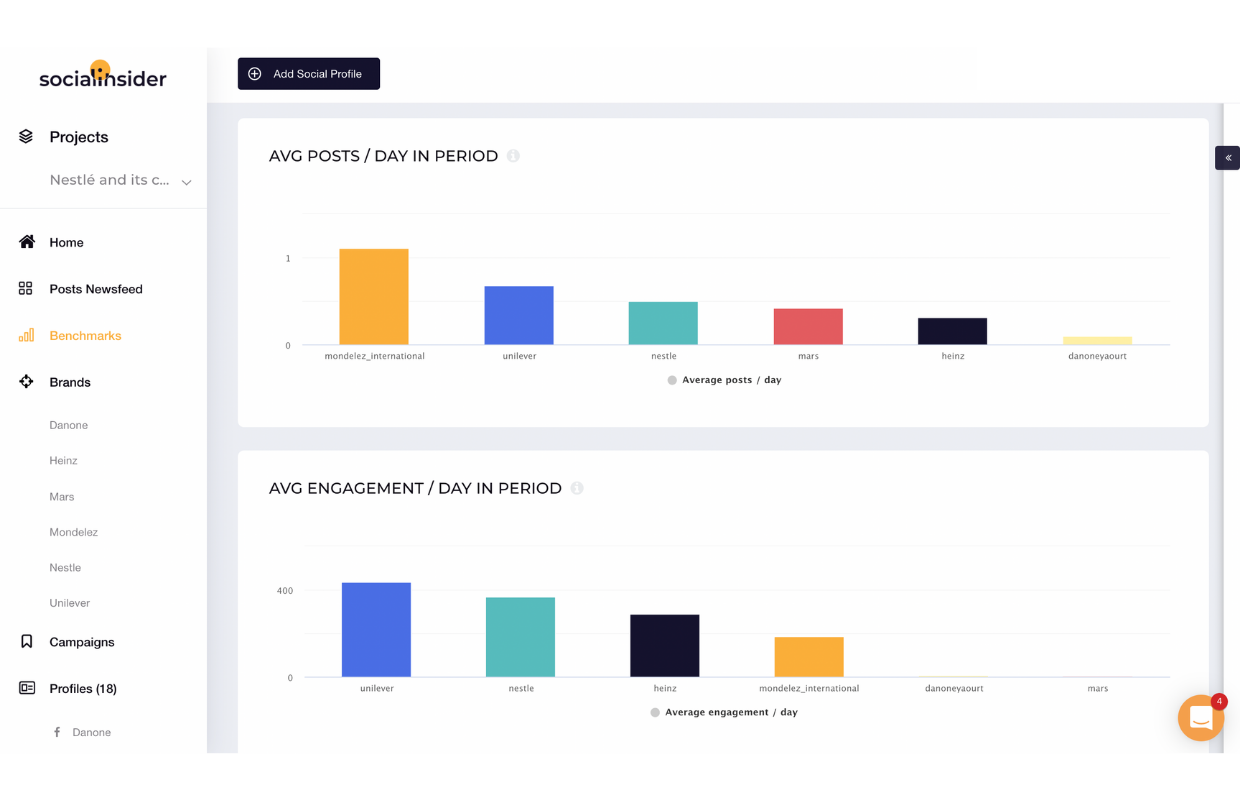Screen dimensions: 1240x800
Task: Click the Projects layers icon
Action: (x=27, y=136)
